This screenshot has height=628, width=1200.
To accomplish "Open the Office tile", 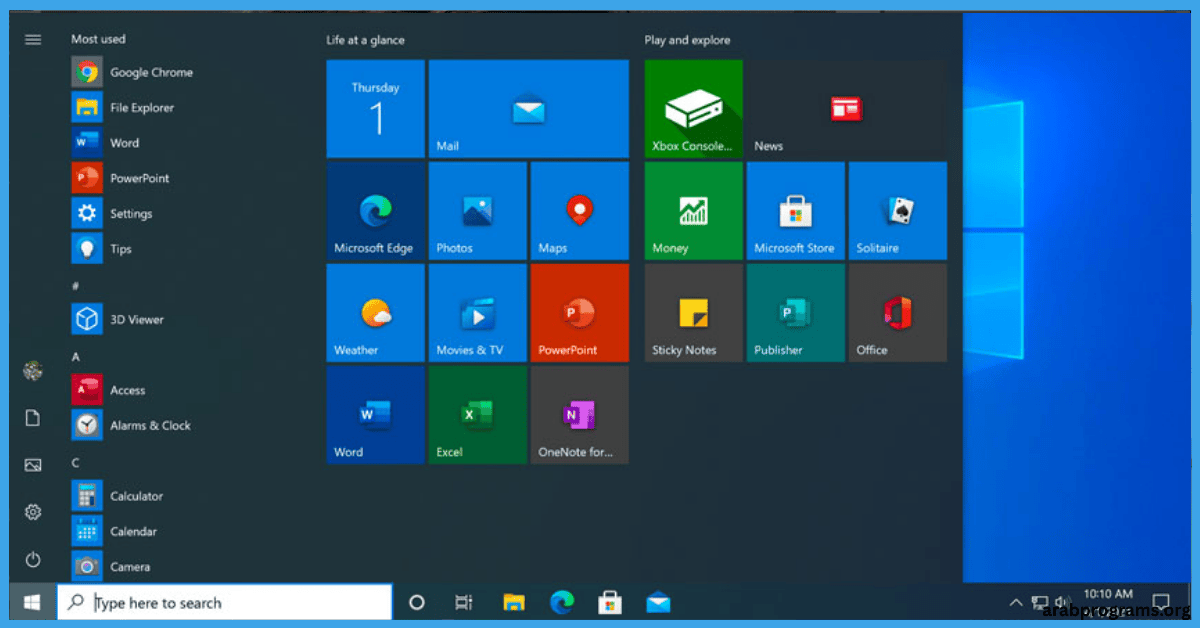I will [897, 313].
